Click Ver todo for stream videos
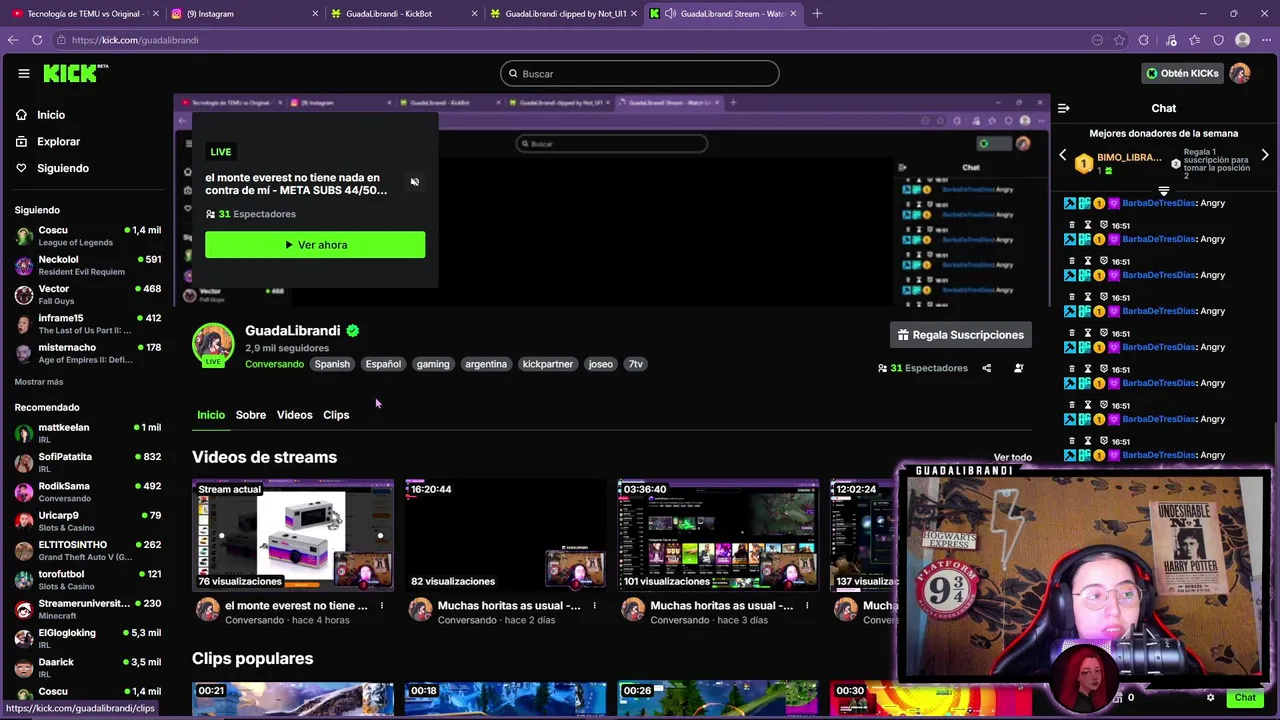The height and width of the screenshot is (720, 1280). [x=1012, y=457]
